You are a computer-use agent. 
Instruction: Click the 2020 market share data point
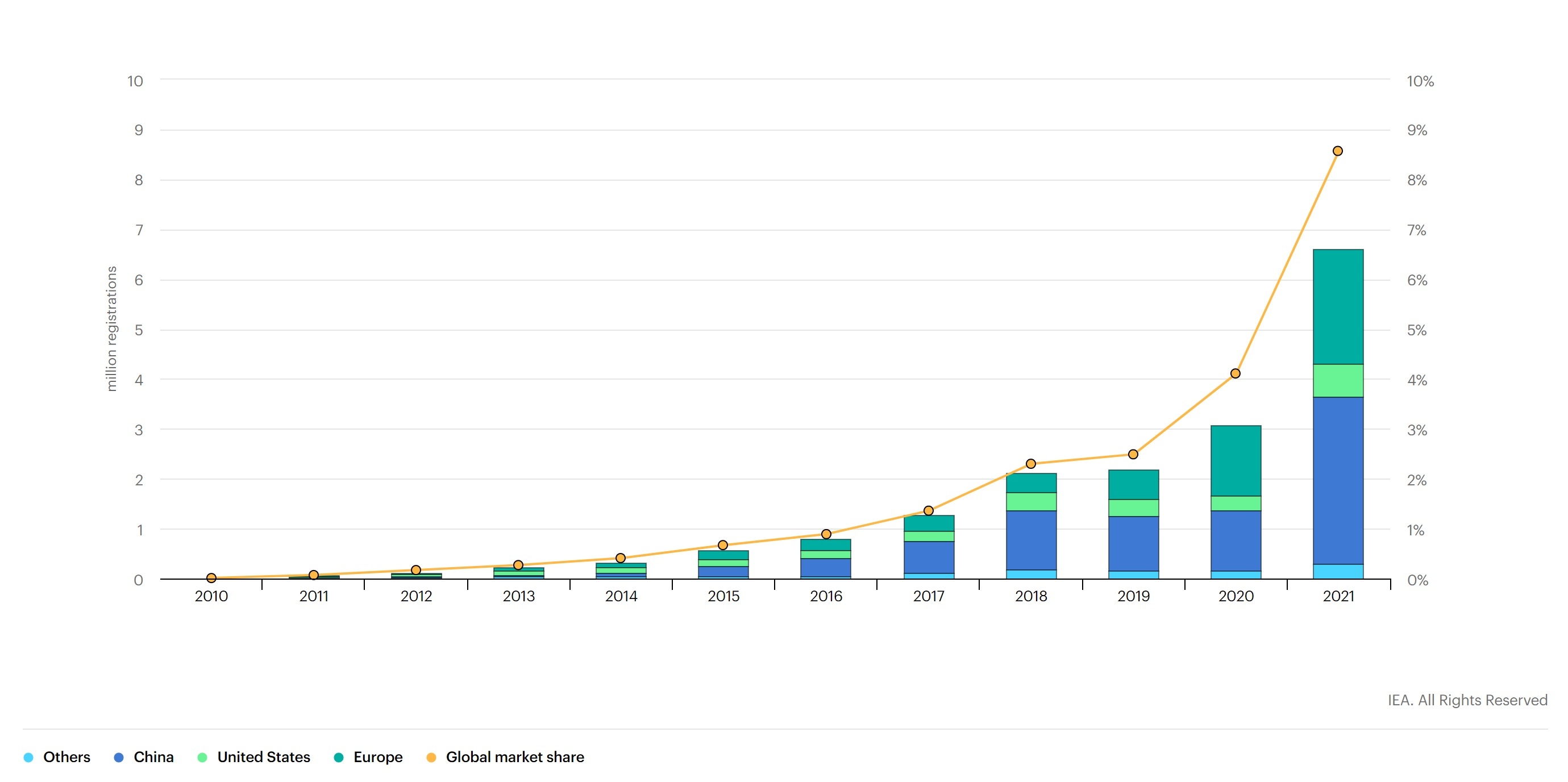(x=1235, y=373)
